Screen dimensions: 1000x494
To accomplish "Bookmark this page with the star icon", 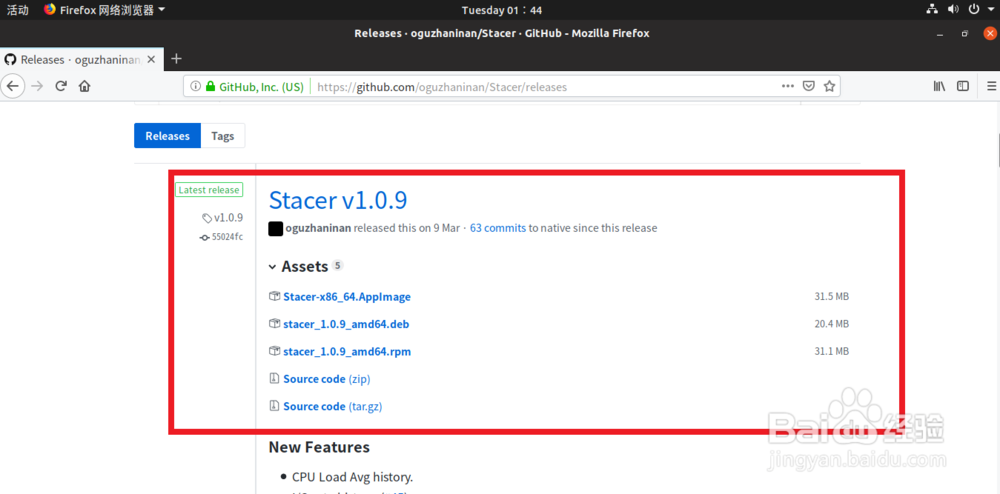I will pyautogui.click(x=830, y=86).
